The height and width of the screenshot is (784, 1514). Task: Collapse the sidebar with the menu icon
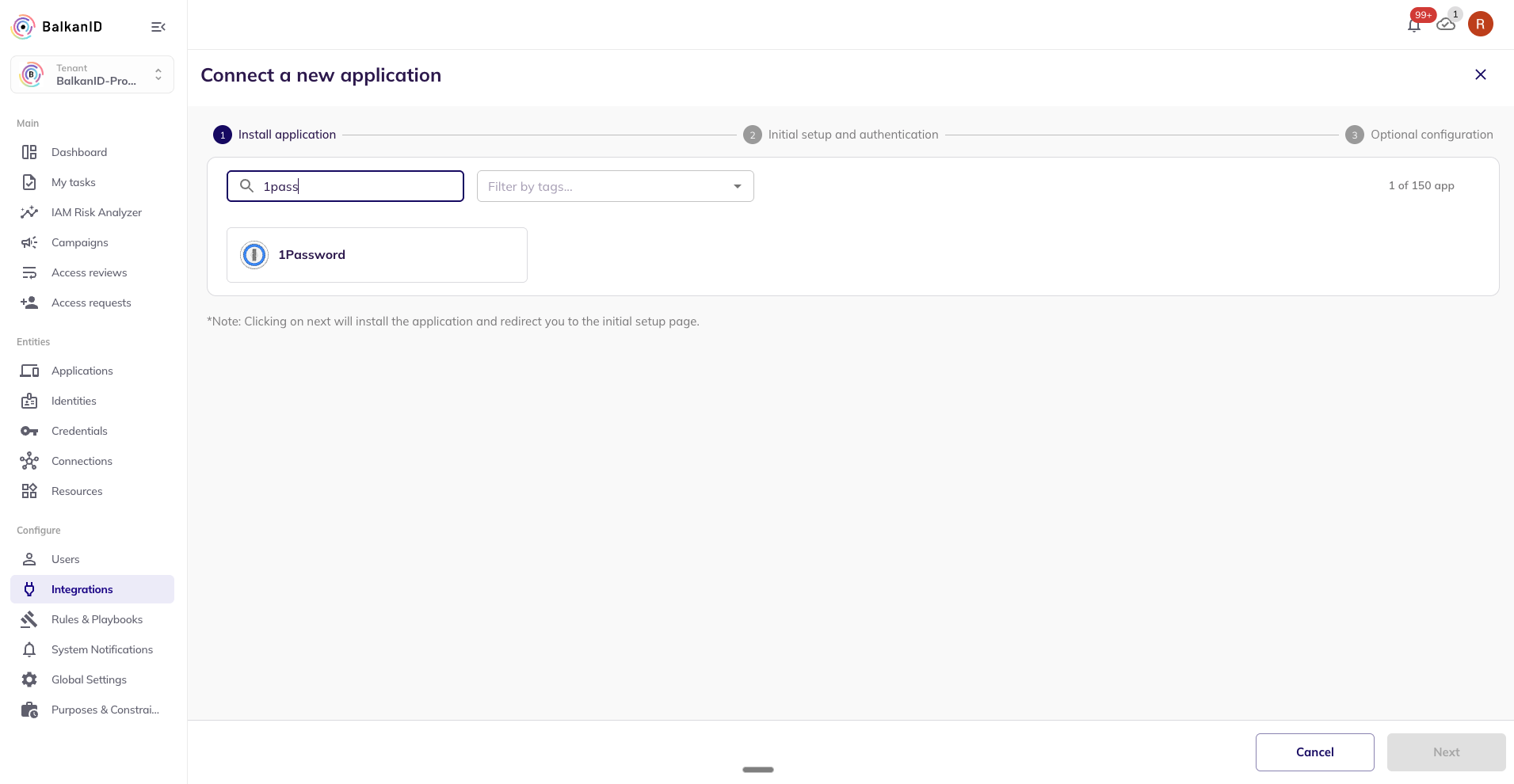(x=158, y=27)
